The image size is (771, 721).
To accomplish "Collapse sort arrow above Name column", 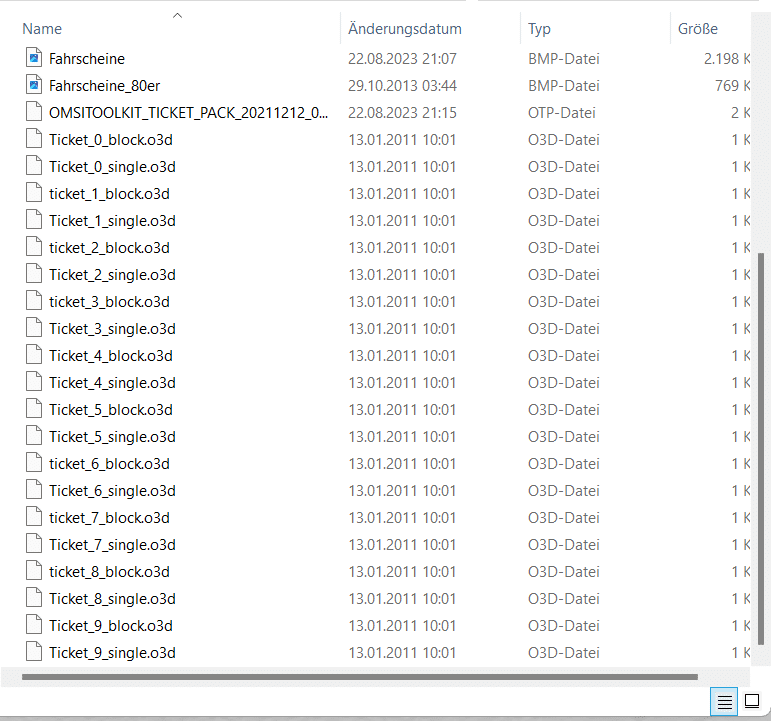I will click(178, 15).
